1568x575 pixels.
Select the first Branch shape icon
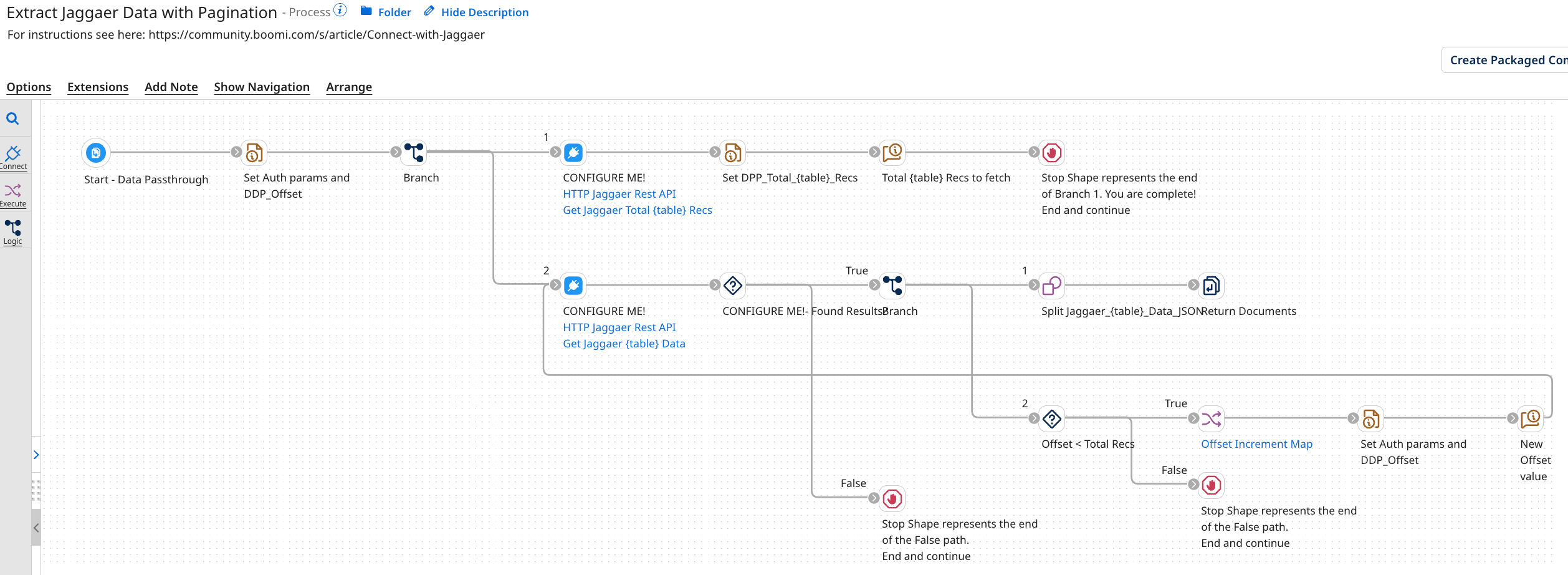click(x=414, y=153)
